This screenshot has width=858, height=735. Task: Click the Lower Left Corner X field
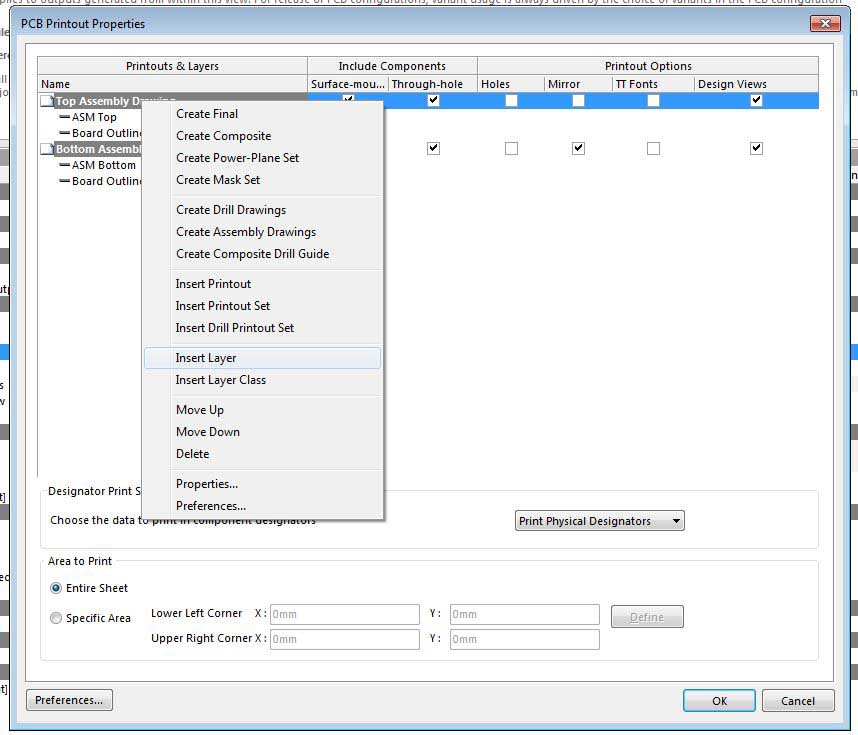343,614
